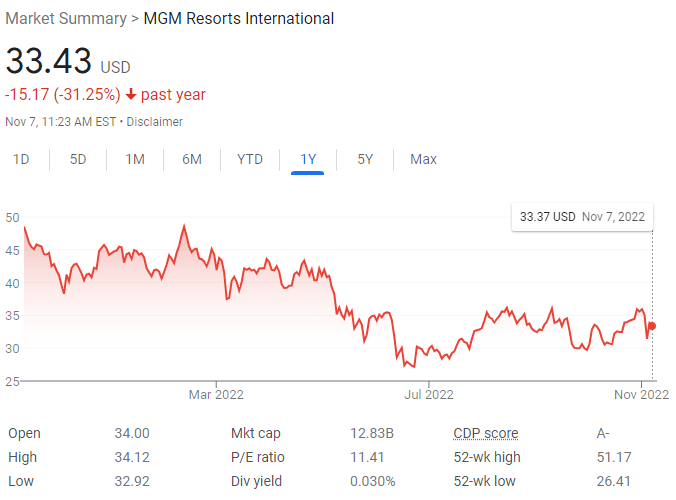Click the Jul 2022 axis label
Screen dimensions: 676x500
[x=427, y=394]
